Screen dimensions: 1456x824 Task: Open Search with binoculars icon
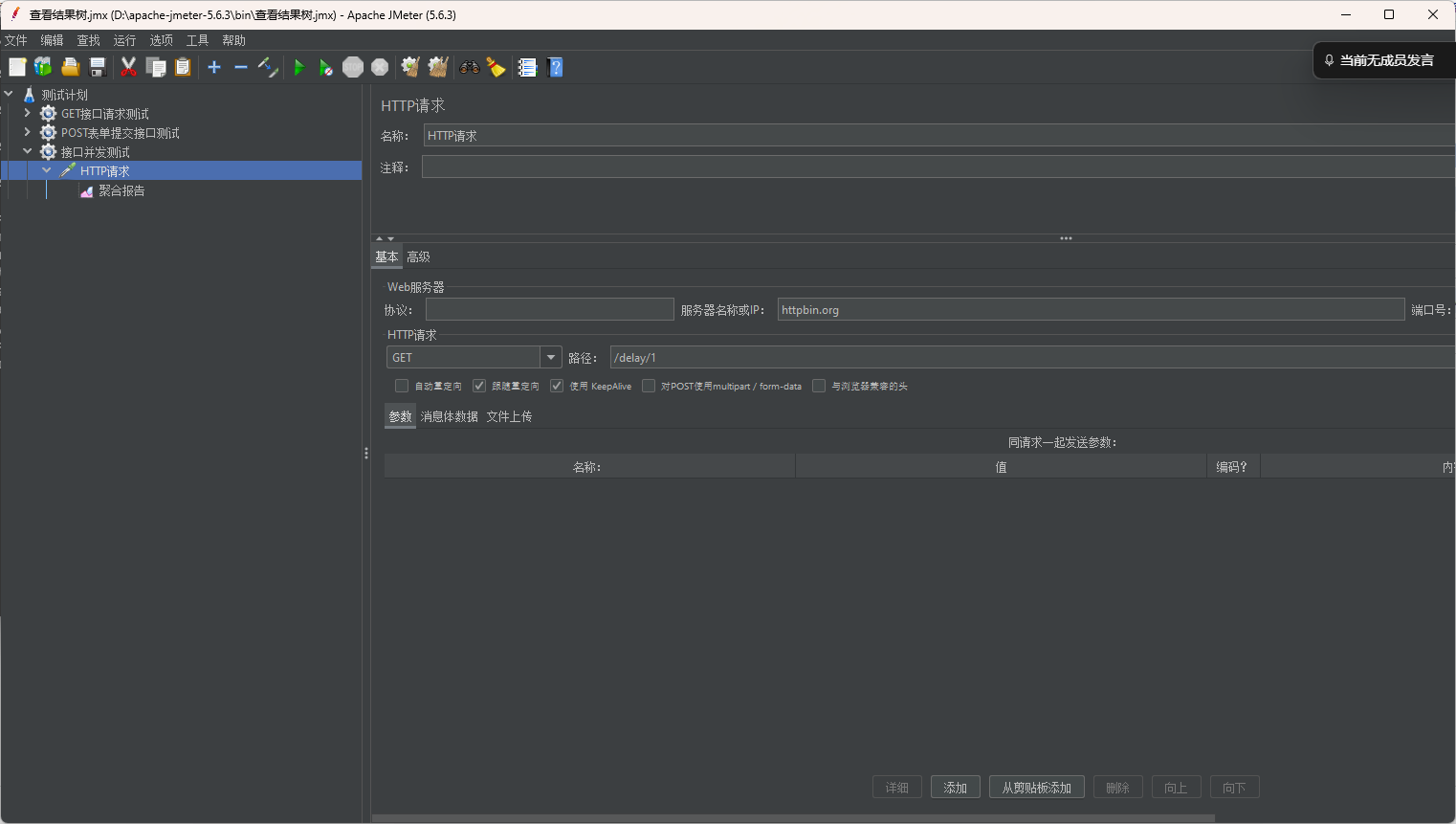pos(470,67)
